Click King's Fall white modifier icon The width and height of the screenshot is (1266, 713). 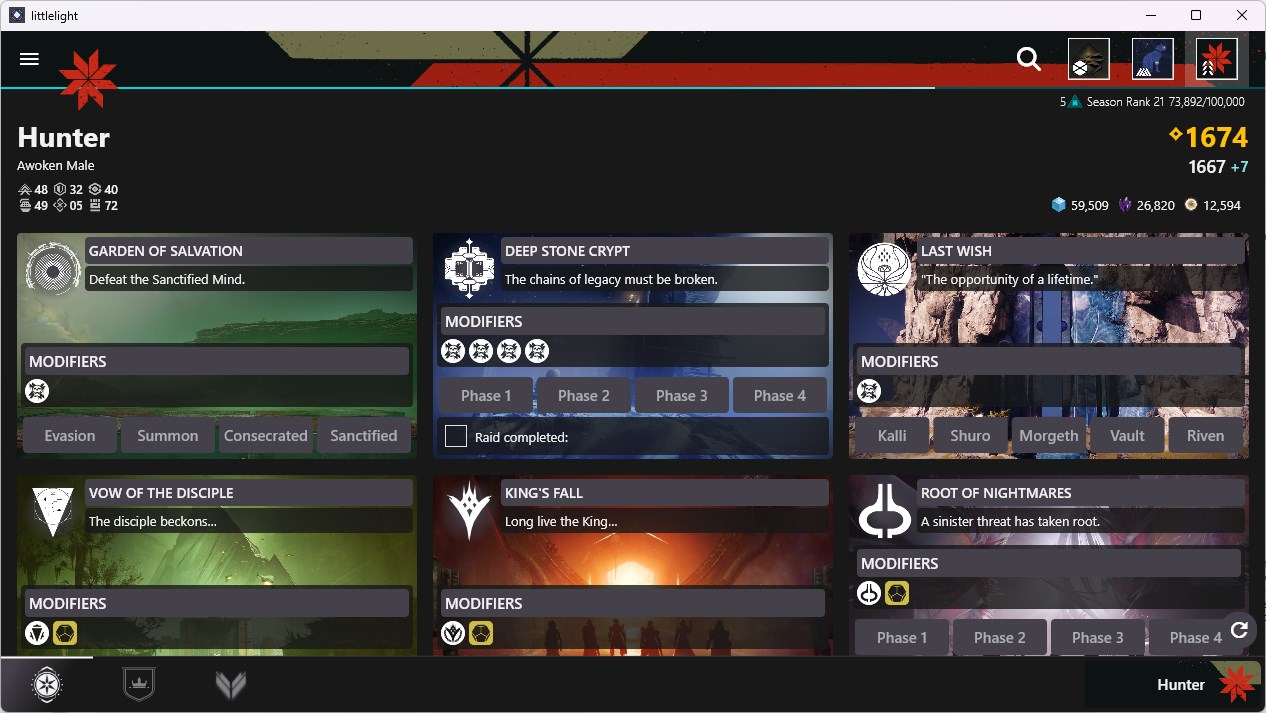[453, 633]
